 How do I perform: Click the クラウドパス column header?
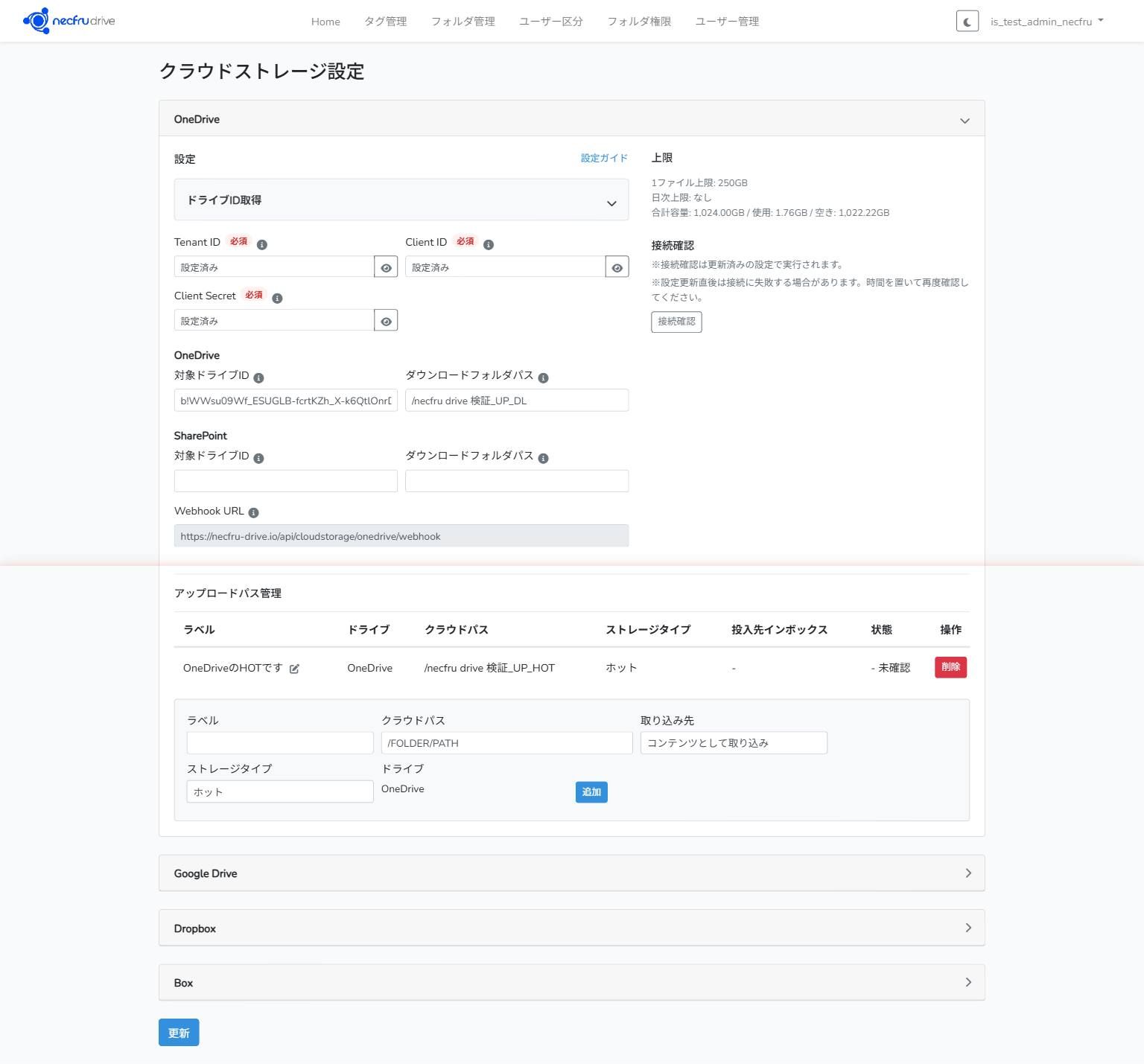pyautogui.click(x=457, y=630)
